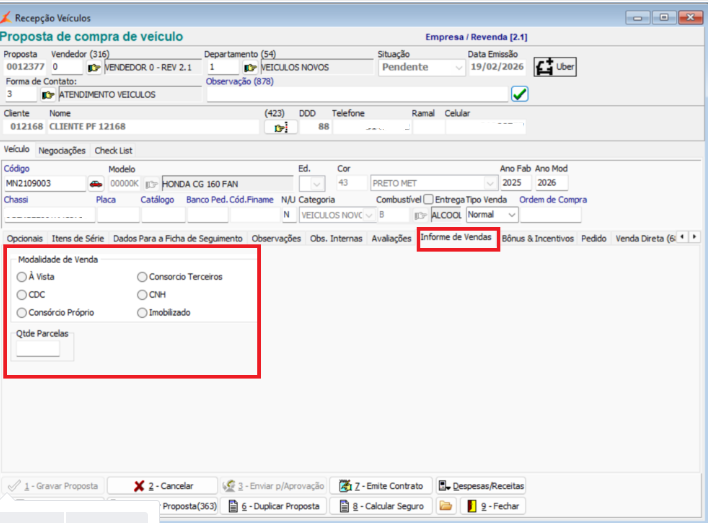708x523 pixels.
Task: Click DDD field 88
Action: (x=316, y=127)
